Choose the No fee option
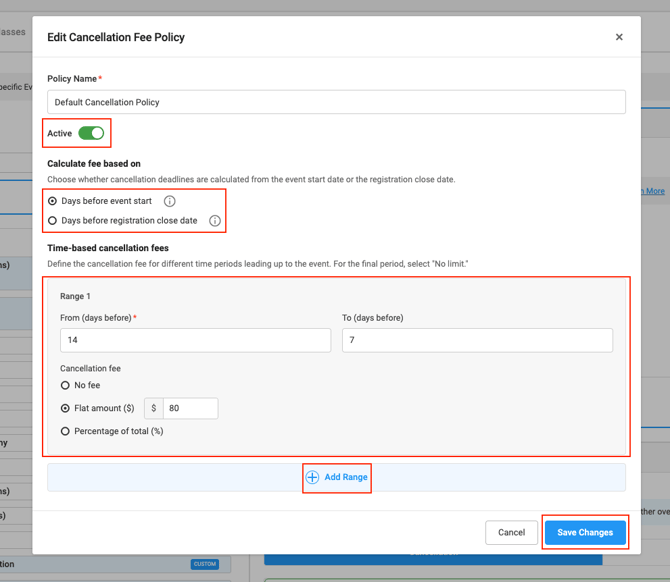Image resolution: width=670 pixels, height=582 pixels. coord(65,385)
